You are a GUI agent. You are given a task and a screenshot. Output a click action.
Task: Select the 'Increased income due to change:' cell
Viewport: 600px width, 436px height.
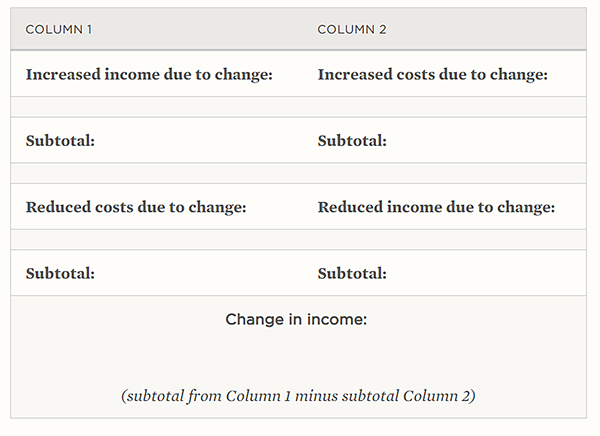tap(149, 75)
